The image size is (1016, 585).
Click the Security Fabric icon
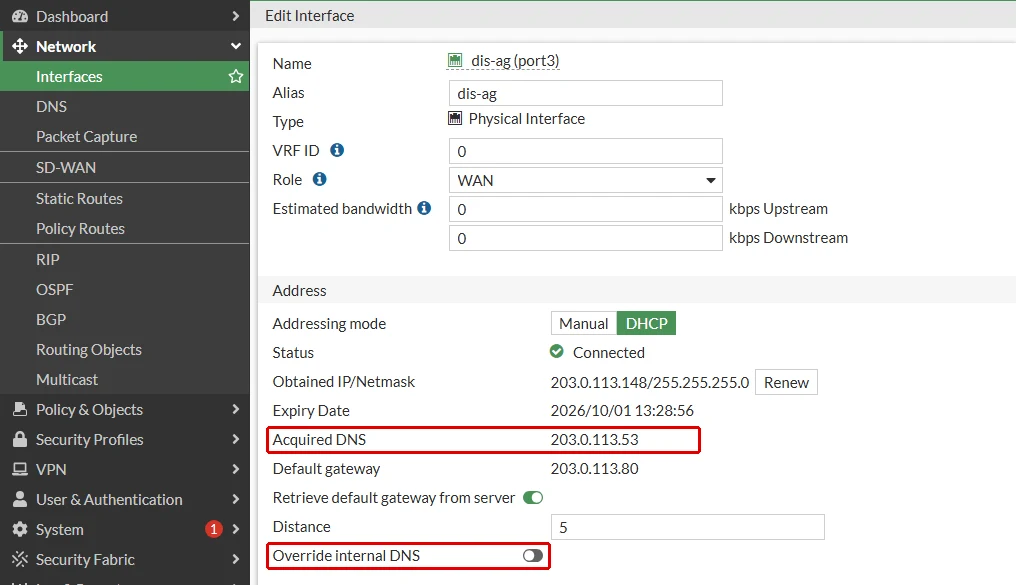pyautogui.click(x=20, y=559)
